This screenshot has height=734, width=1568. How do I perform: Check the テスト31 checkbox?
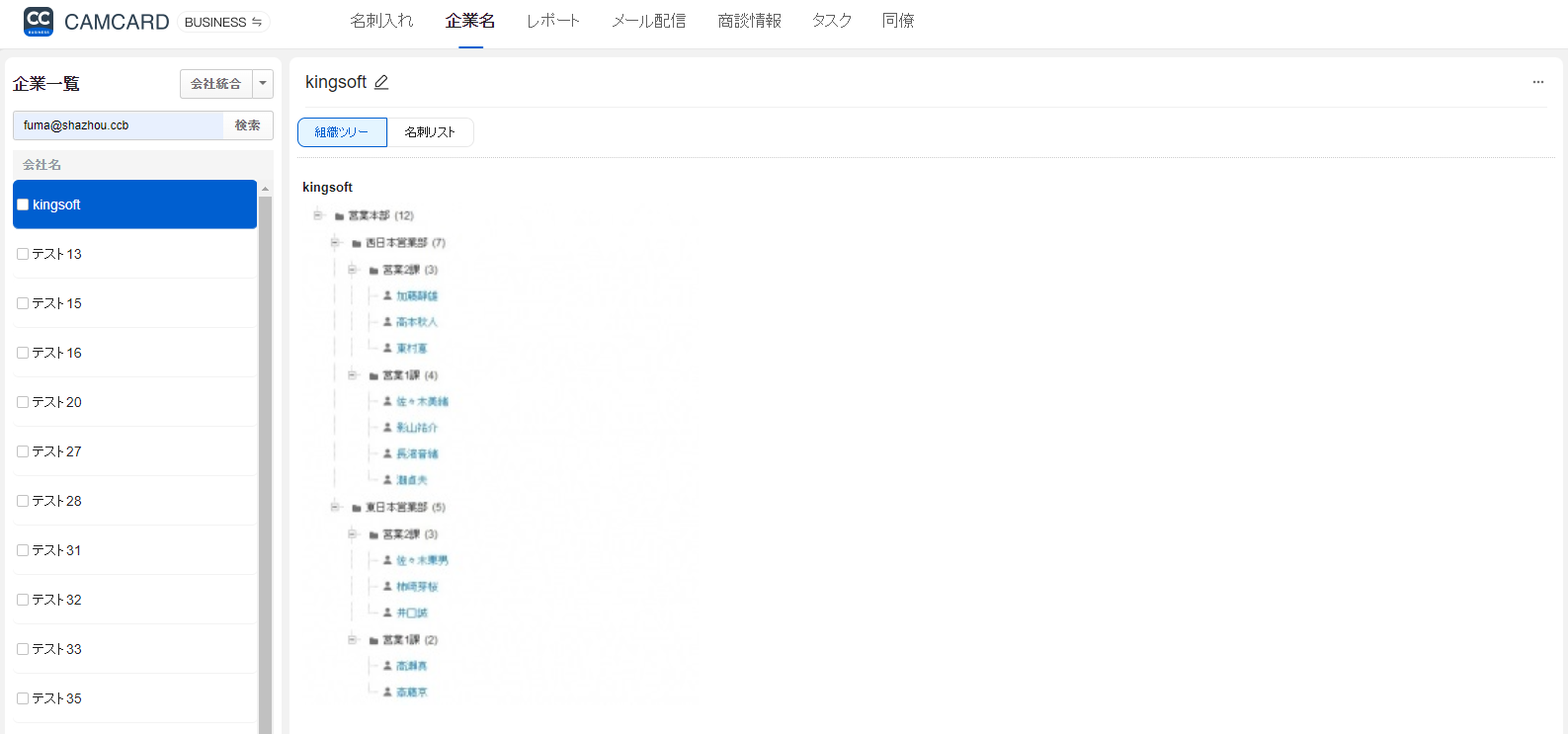(x=23, y=550)
